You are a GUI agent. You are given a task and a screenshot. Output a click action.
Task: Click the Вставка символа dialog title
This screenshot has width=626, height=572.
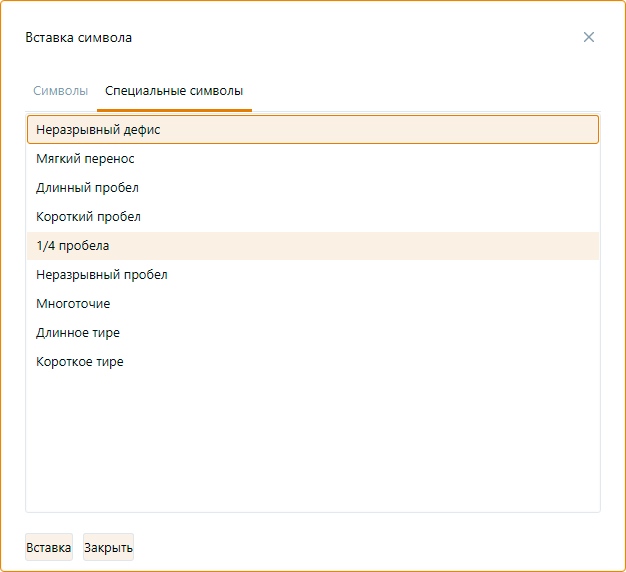[78, 38]
